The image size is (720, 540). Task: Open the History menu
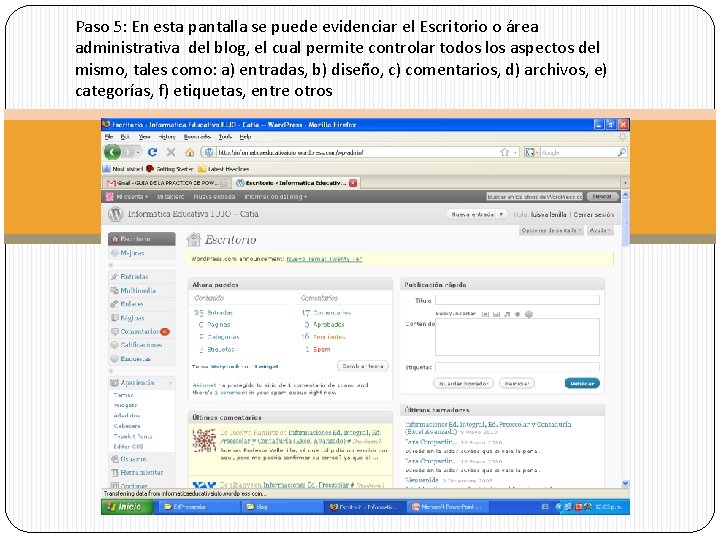[167, 137]
